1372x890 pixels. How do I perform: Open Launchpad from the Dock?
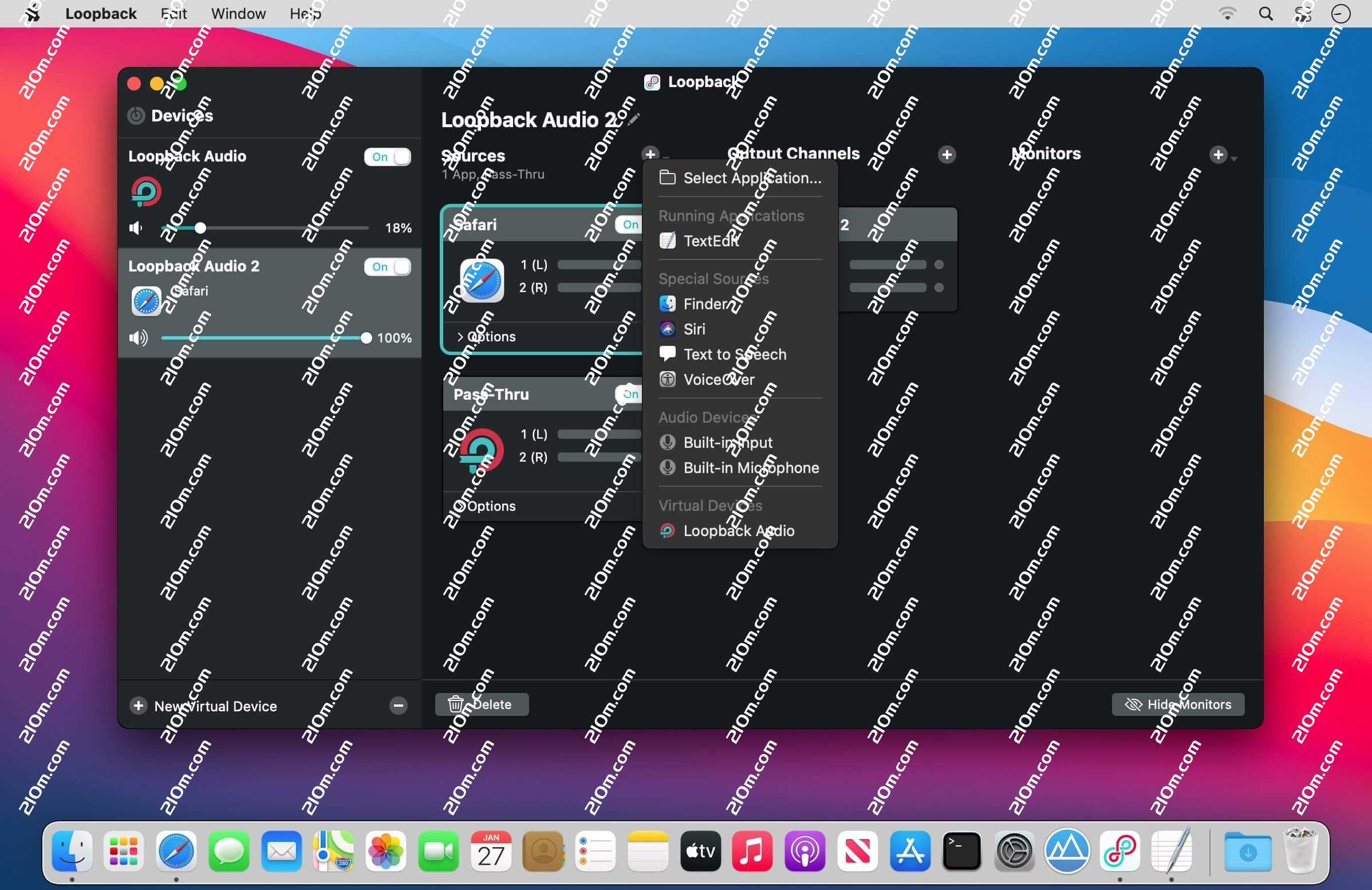click(123, 851)
